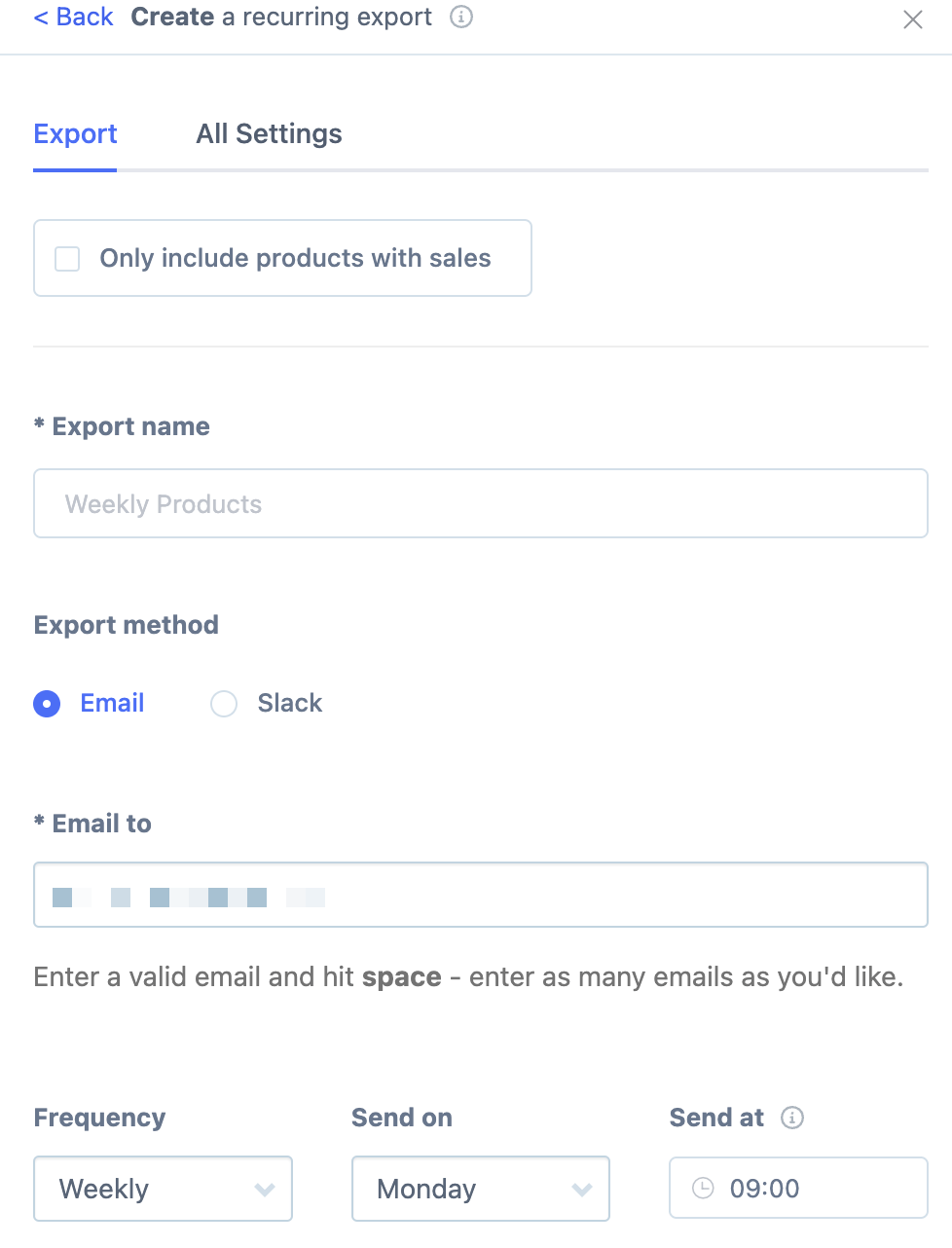
Task: Click the clock icon in the time field
Action: coord(702,1188)
